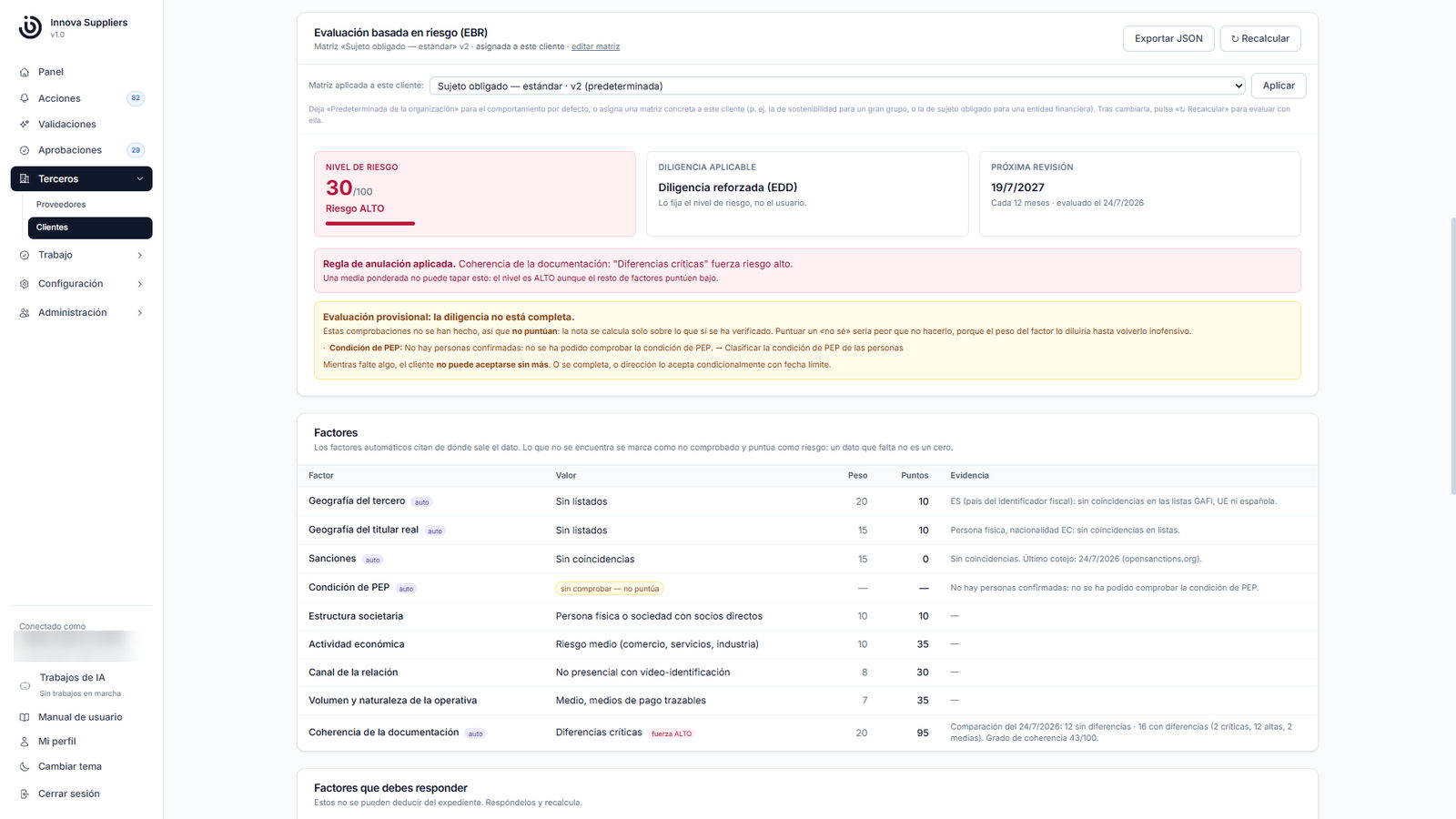1456x819 pixels.
Task: Click the Manual de usuario book icon
Action: pos(25,717)
